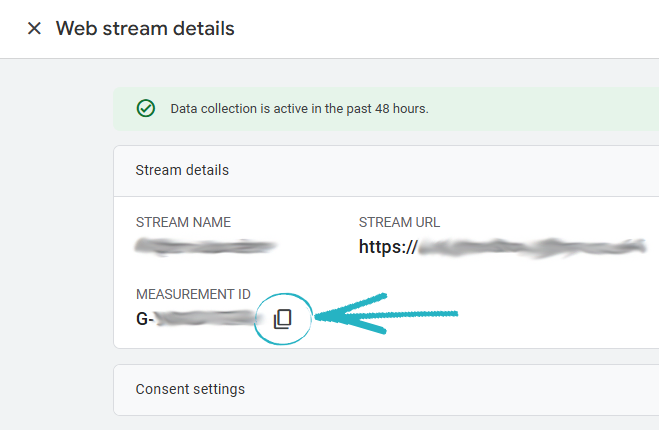
Task: Click the STREAM URL label
Action: click(399, 222)
